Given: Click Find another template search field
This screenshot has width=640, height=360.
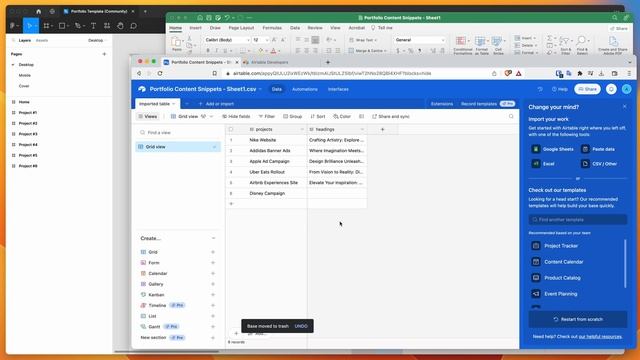Looking at the screenshot, I should point(578,220).
